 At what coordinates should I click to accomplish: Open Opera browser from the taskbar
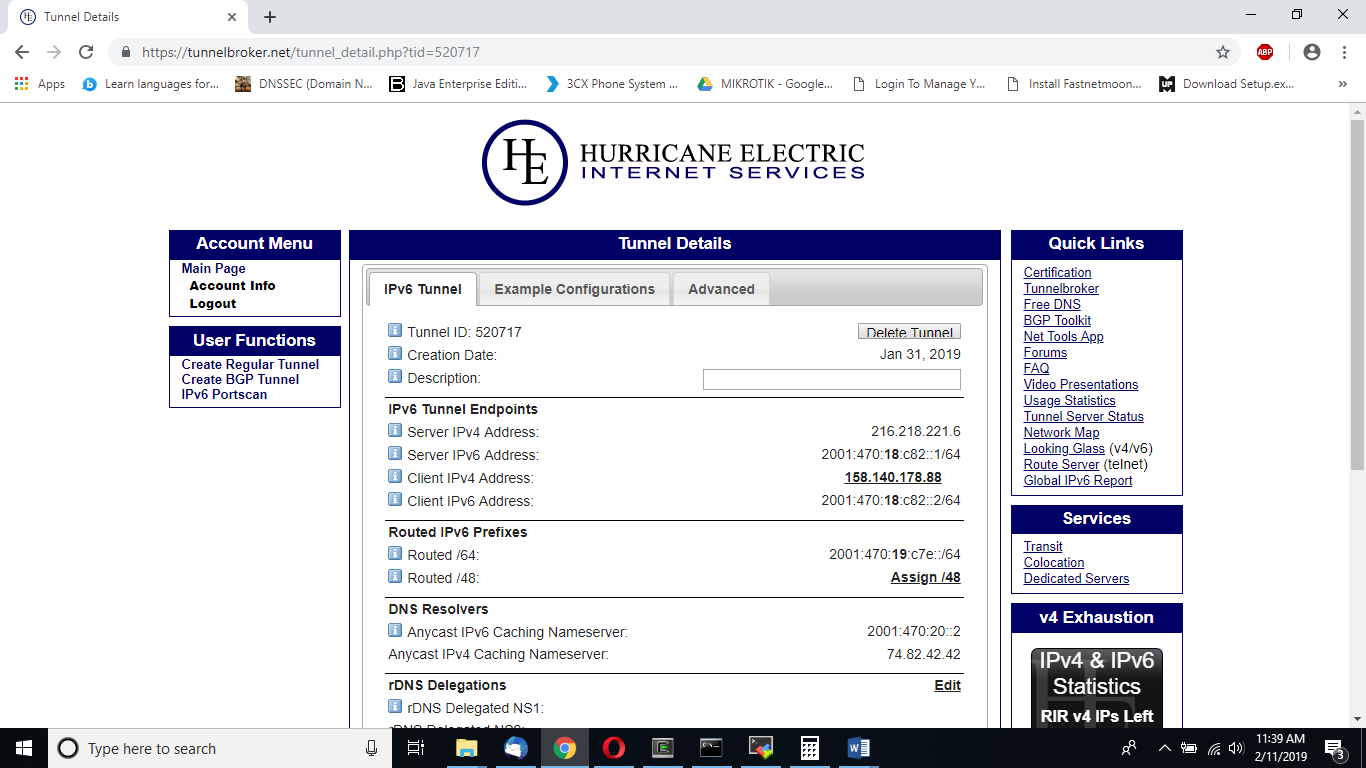point(613,748)
